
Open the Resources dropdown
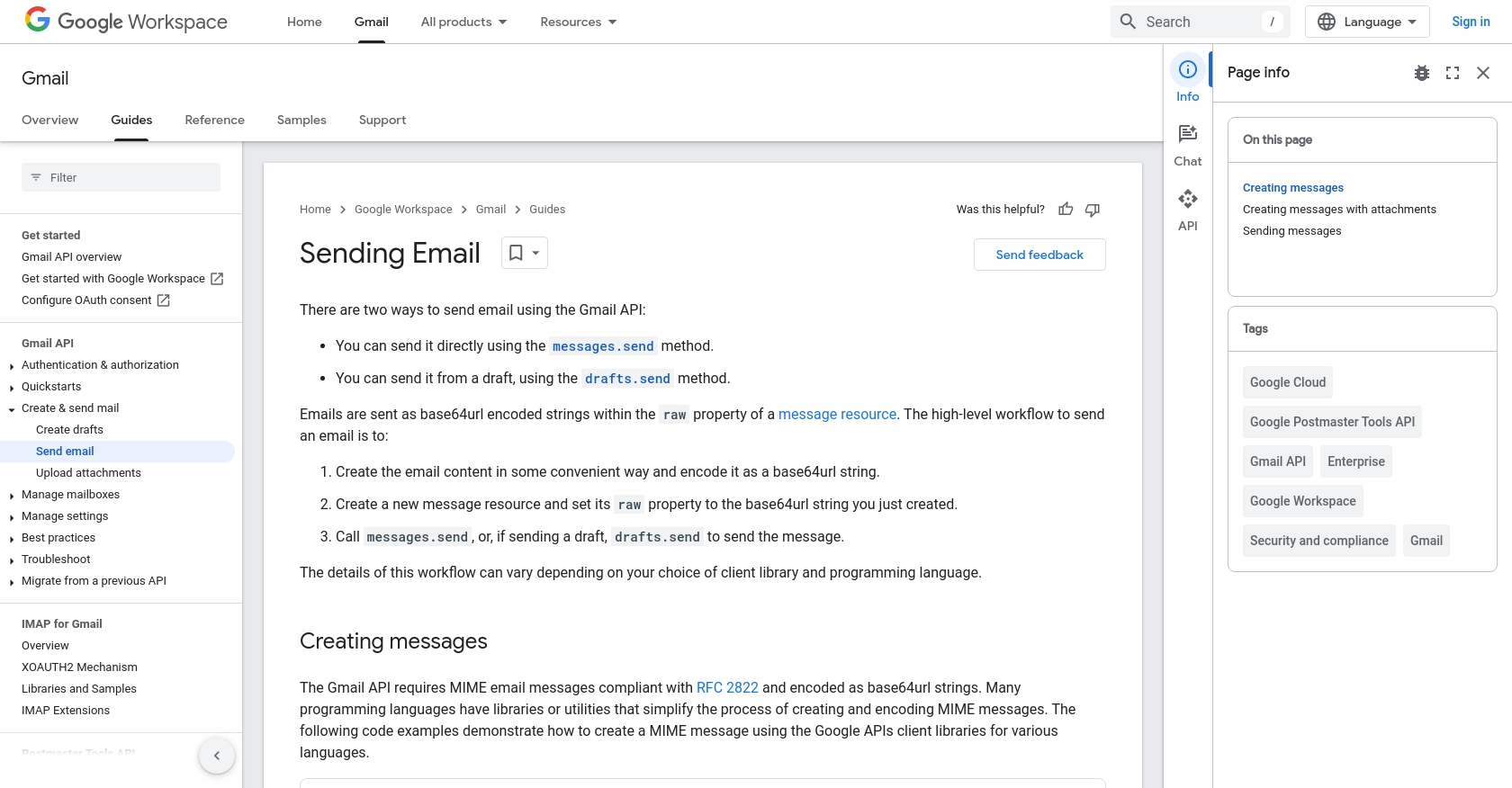click(579, 22)
